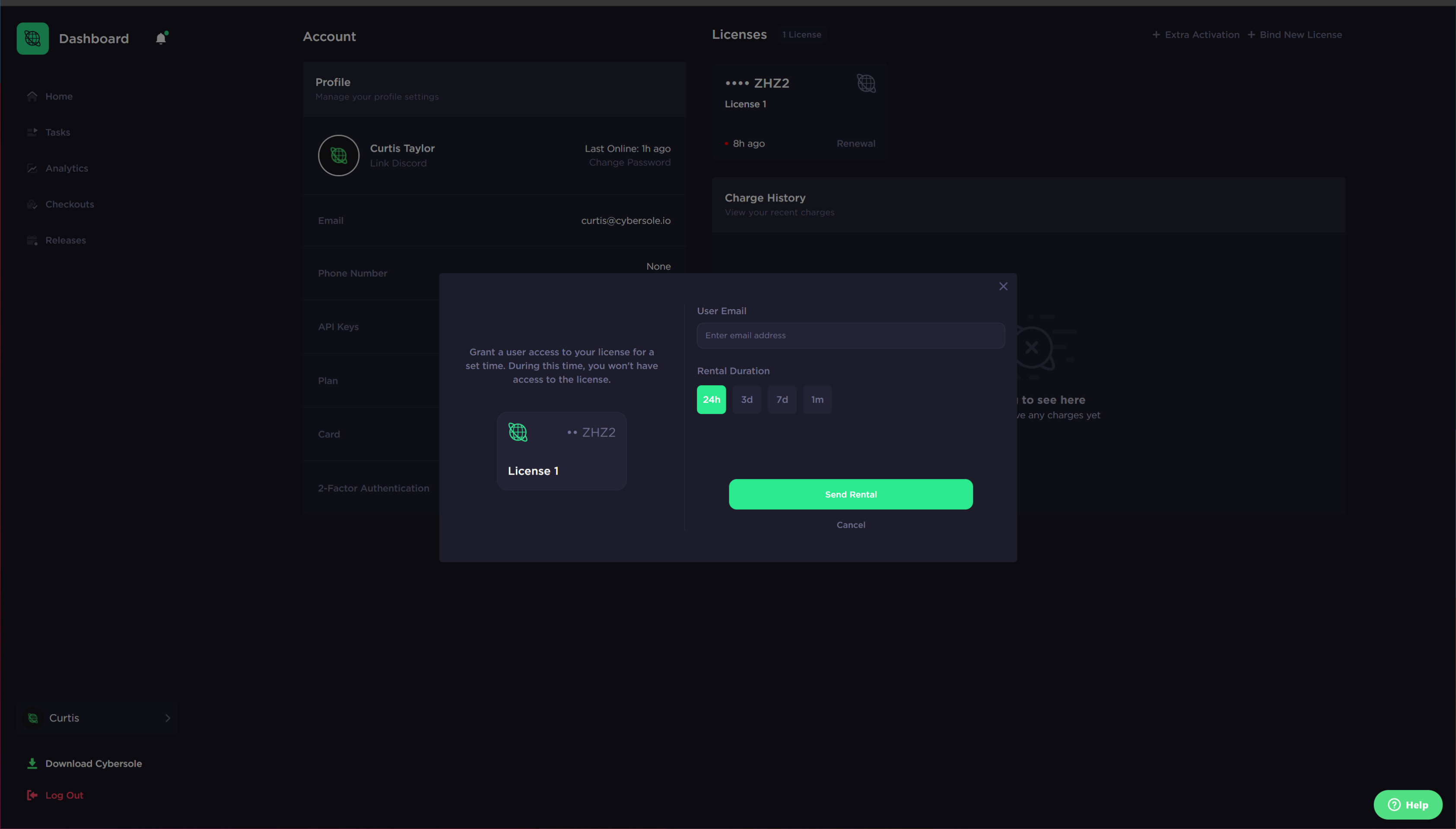Close the rental dialog with X
Viewport: 1456px width, 829px height.
[1003, 287]
